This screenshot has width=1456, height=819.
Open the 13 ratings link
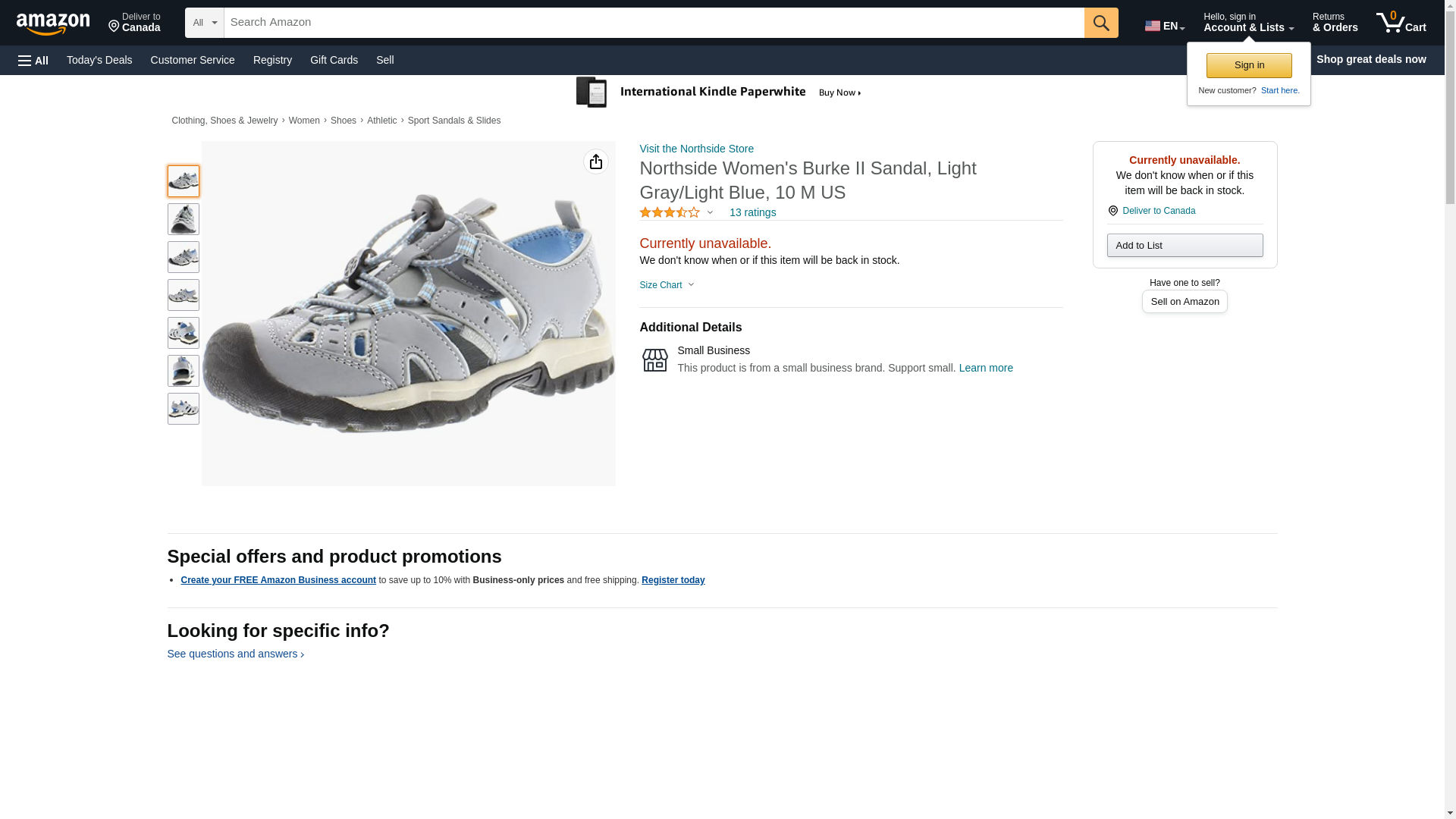click(752, 213)
